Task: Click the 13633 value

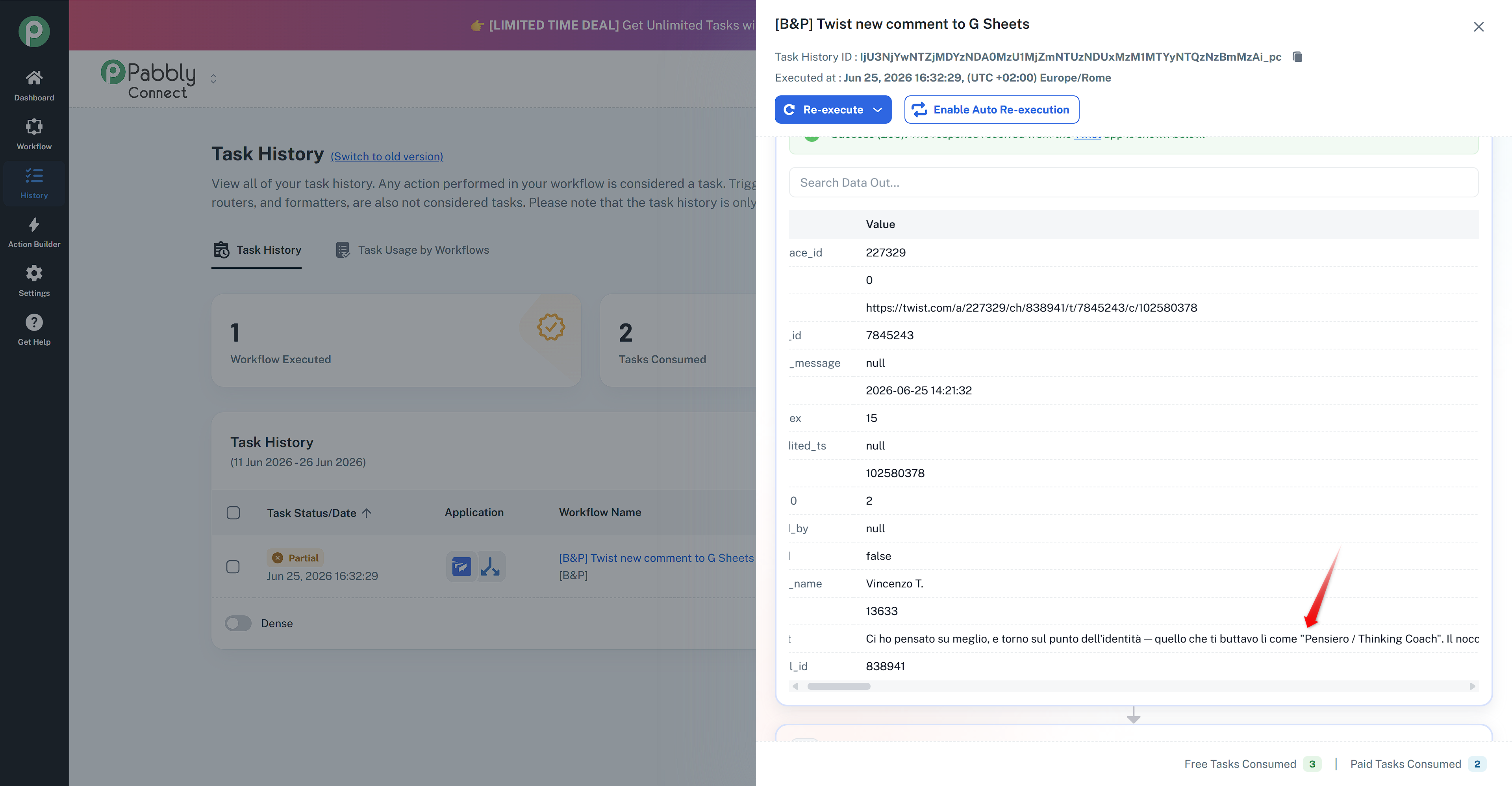Action: 882,611
